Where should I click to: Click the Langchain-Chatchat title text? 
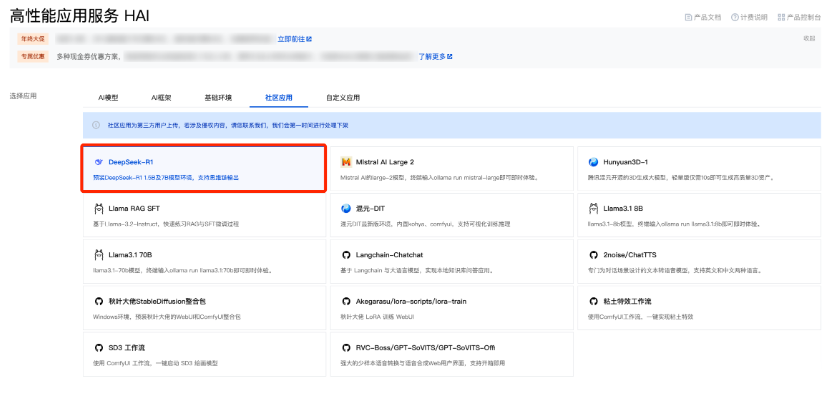pyautogui.click(x=389, y=255)
